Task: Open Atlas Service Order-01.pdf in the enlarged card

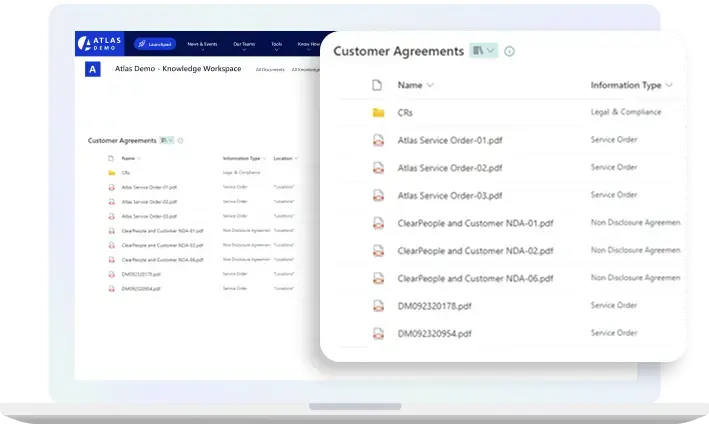Action: tap(450, 141)
